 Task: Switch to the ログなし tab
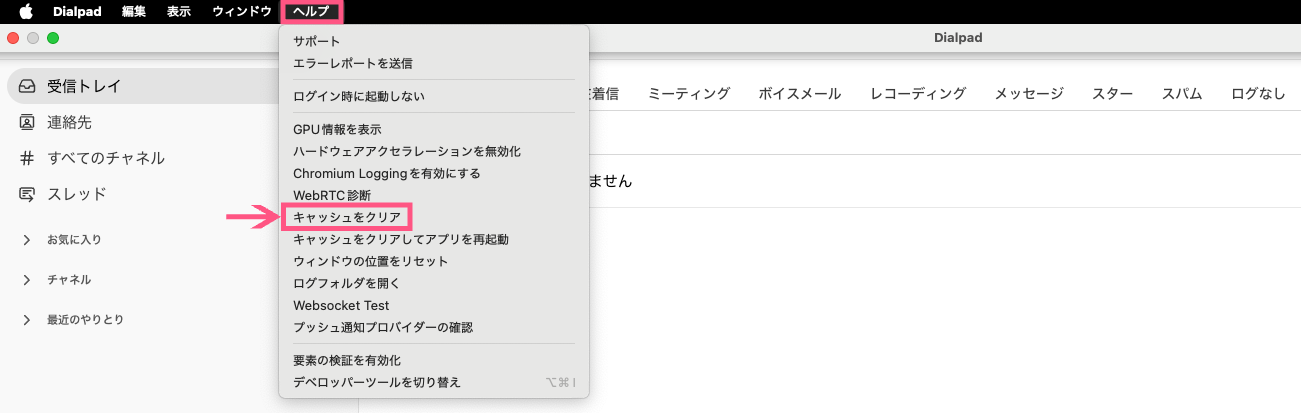[x=1259, y=94]
